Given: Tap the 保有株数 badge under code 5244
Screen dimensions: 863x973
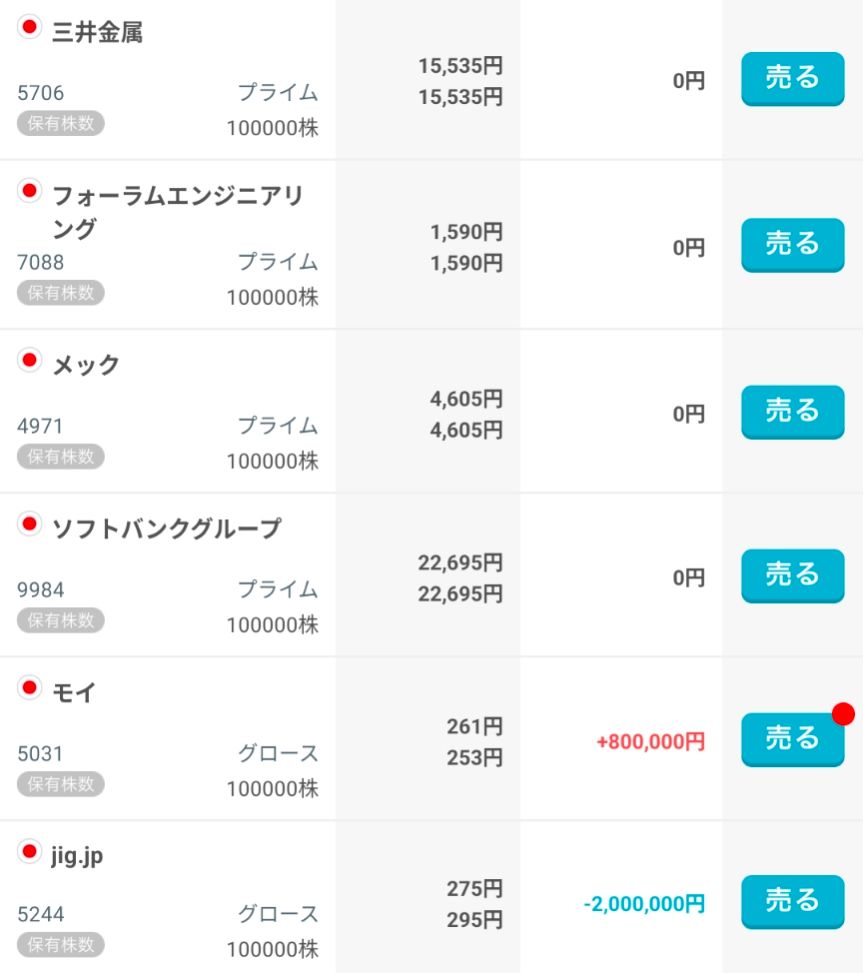Looking at the screenshot, I should click(61, 944).
